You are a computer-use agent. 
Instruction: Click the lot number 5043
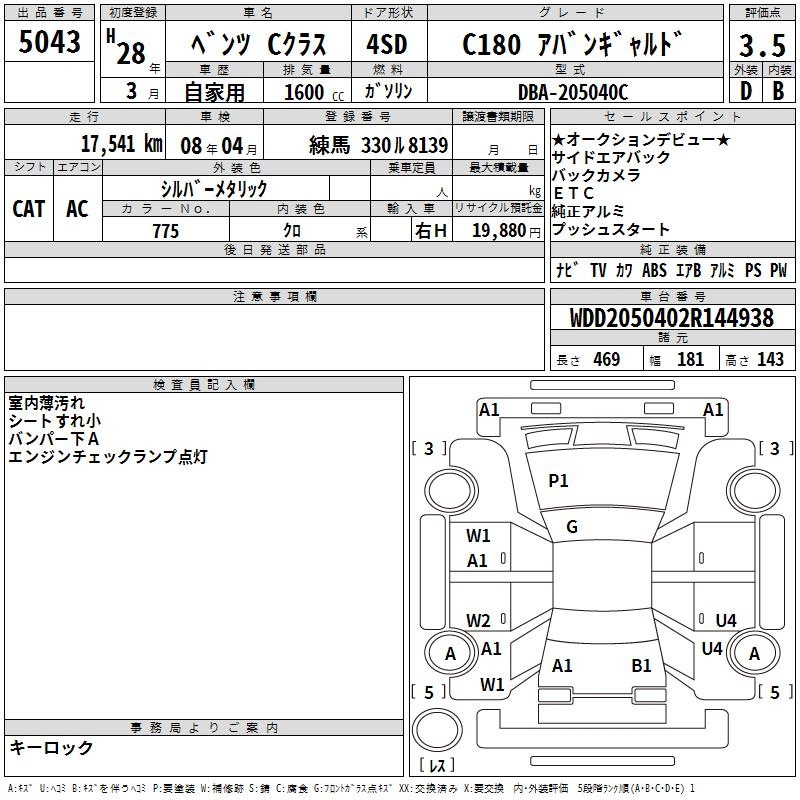[49, 41]
